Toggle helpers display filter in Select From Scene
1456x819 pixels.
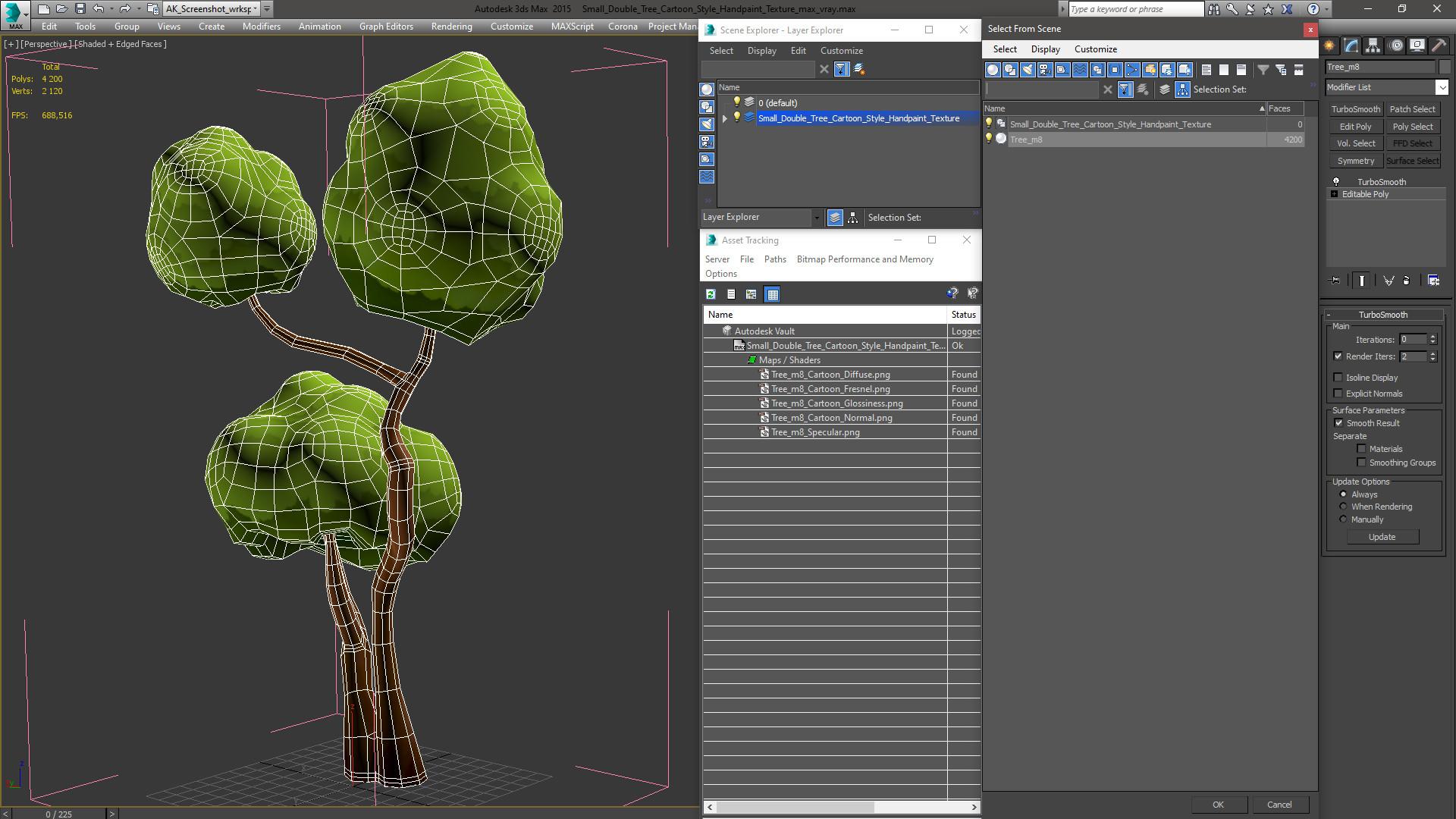pos(1062,70)
